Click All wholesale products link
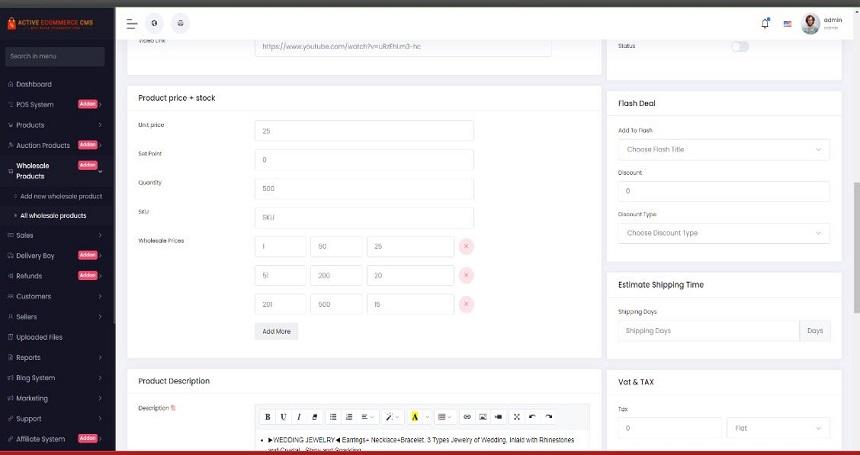 tap(53, 216)
